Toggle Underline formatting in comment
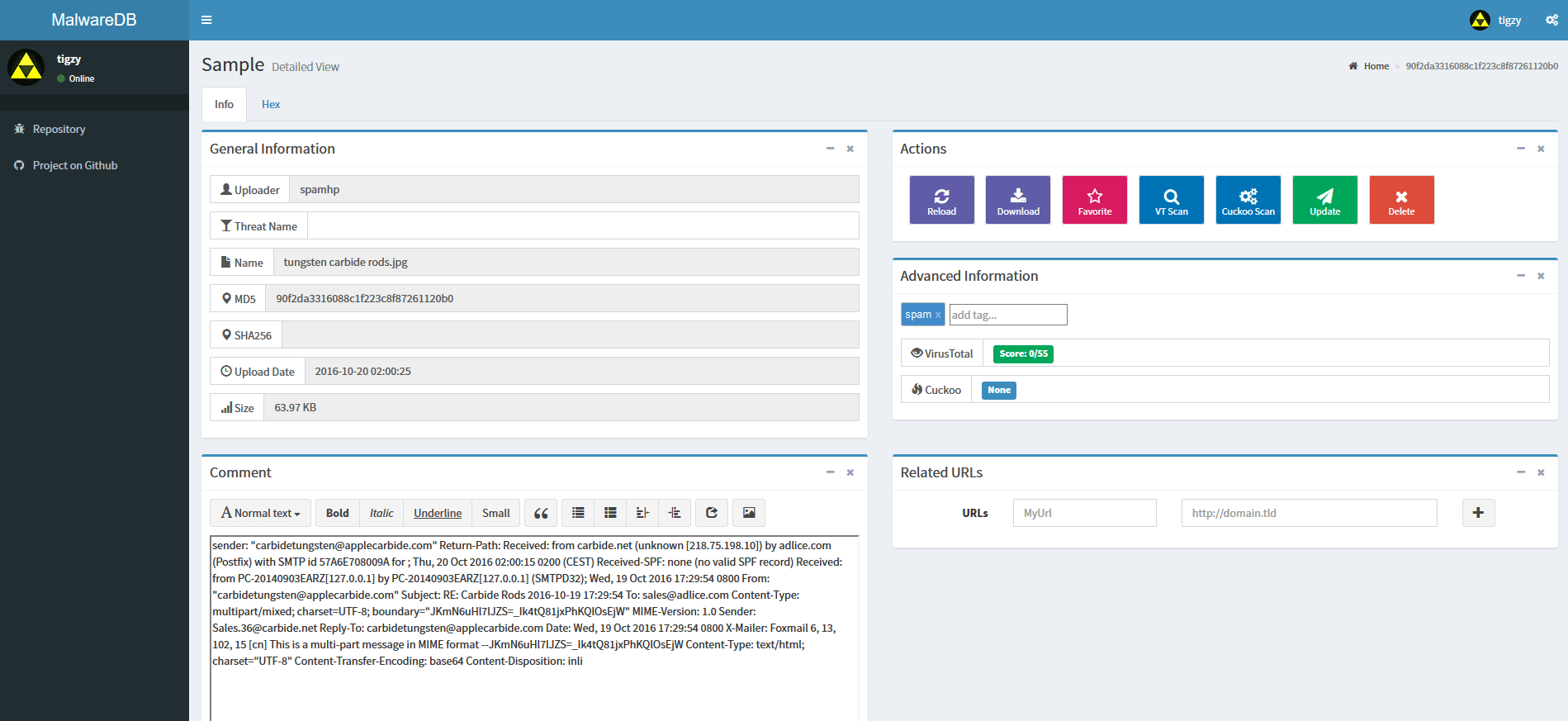 click(438, 513)
